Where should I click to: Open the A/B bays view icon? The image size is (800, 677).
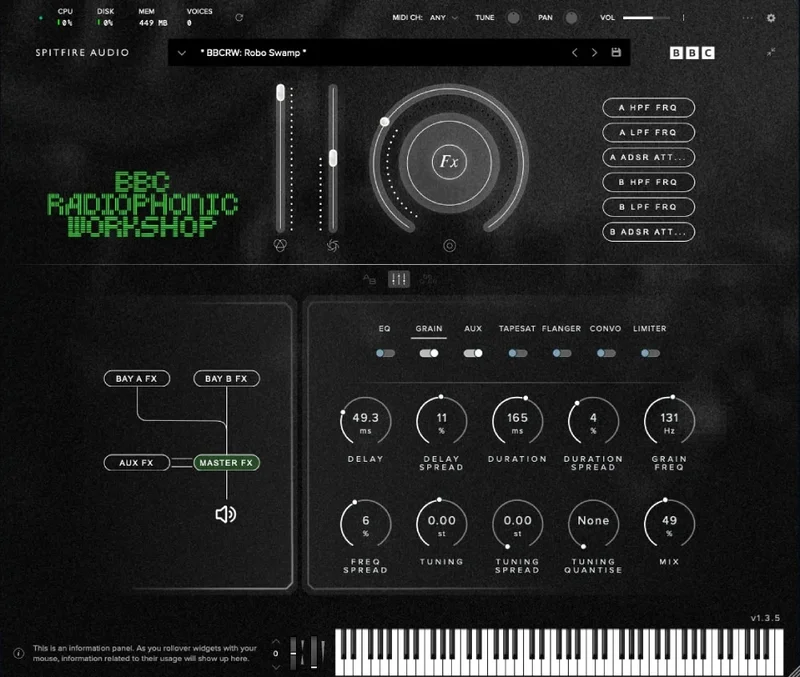(369, 279)
